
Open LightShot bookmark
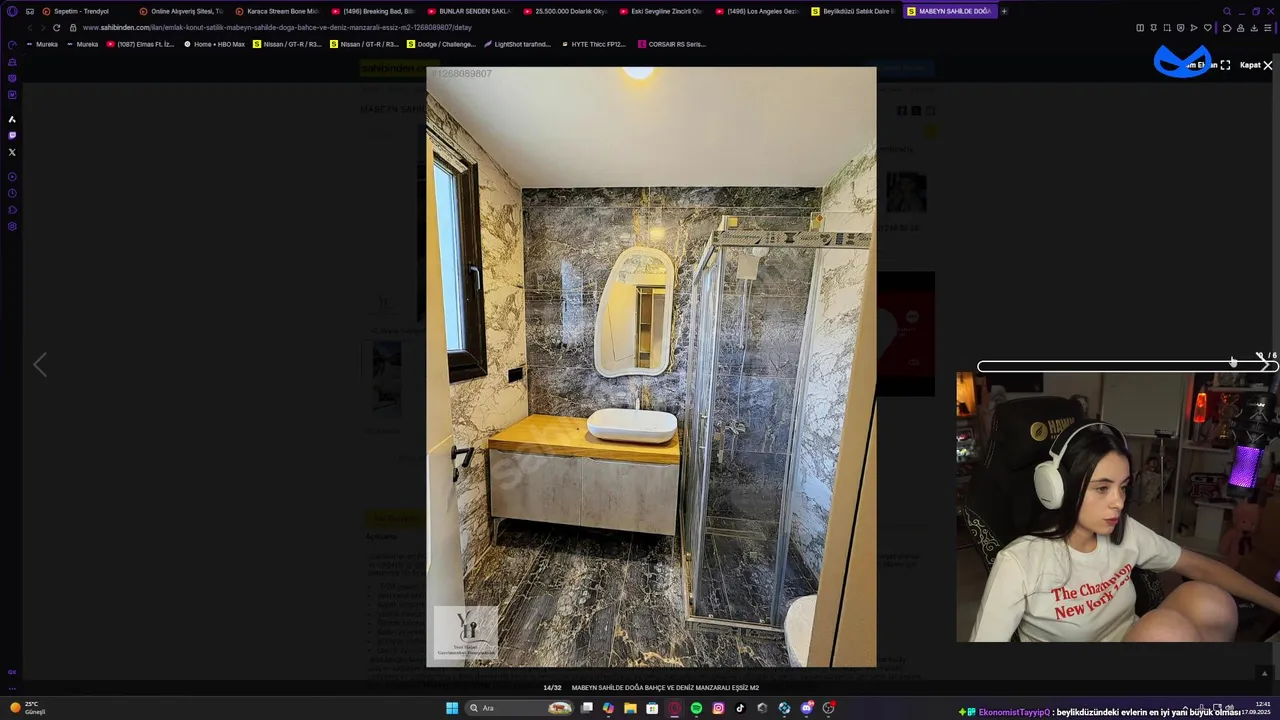click(517, 44)
